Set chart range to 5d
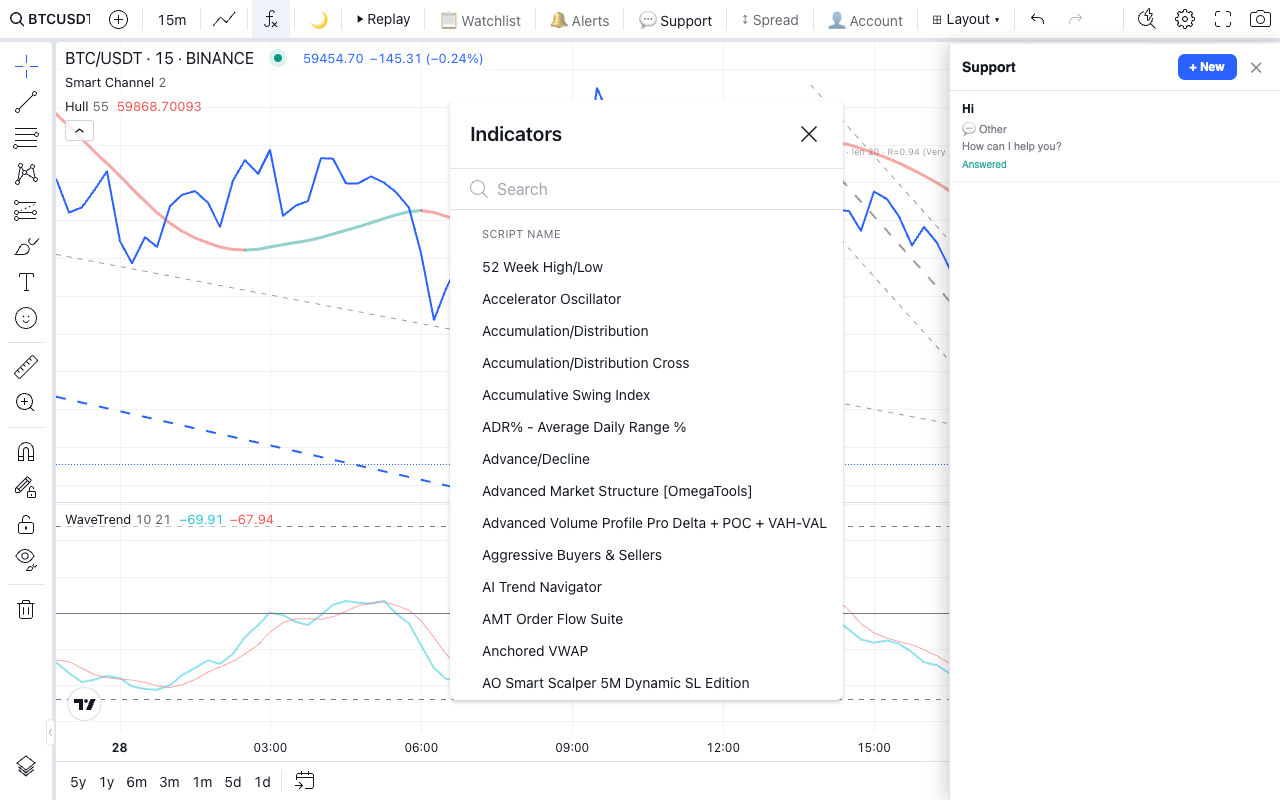The image size is (1280, 800). pos(233,782)
